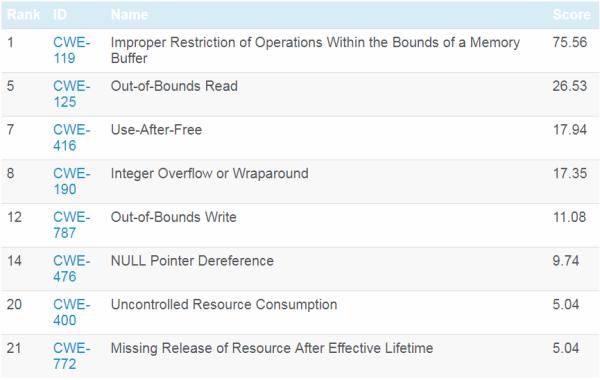The height and width of the screenshot is (380, 600).
Task: Open the CWE-476 link
Action: pyautogui.click(x=72, y=268)
